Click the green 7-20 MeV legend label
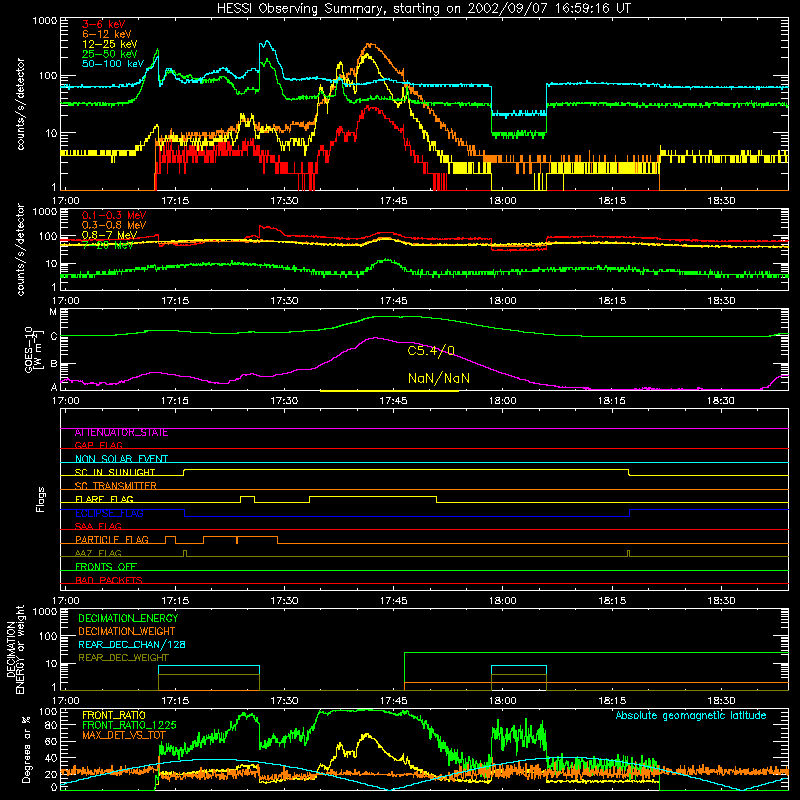This screenshot has width=800, height=800. point(108,245)
